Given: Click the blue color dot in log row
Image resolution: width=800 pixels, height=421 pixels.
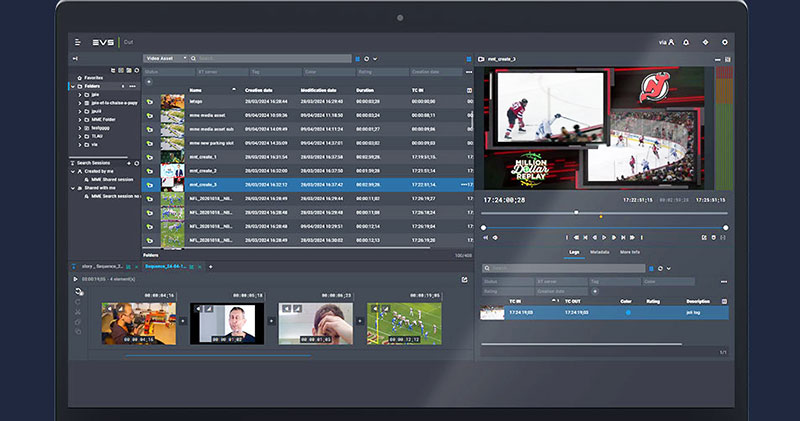Looking at the screenshot, I should (628, 312).
